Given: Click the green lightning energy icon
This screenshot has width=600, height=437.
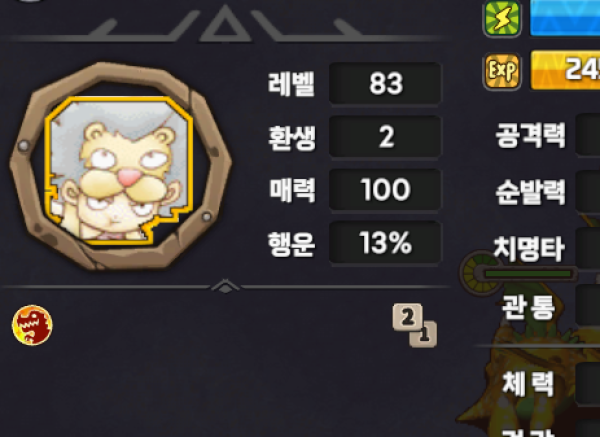Looking at the screenshot, I should point(502,18).
